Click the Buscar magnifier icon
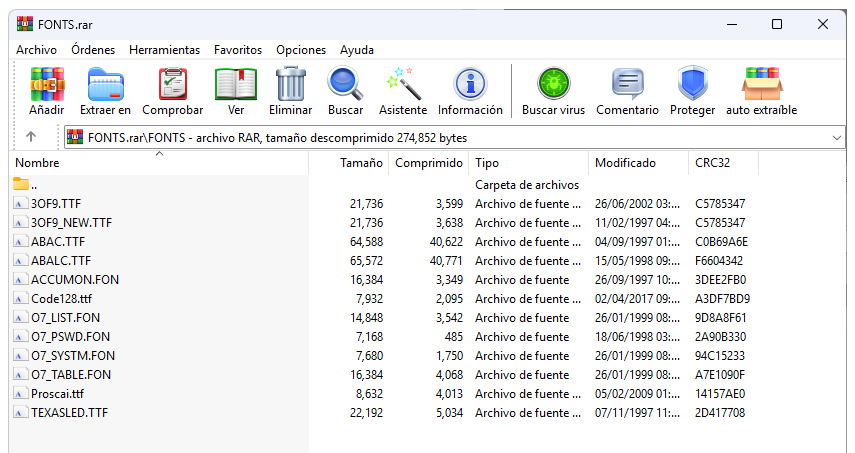 coord(345,84)
